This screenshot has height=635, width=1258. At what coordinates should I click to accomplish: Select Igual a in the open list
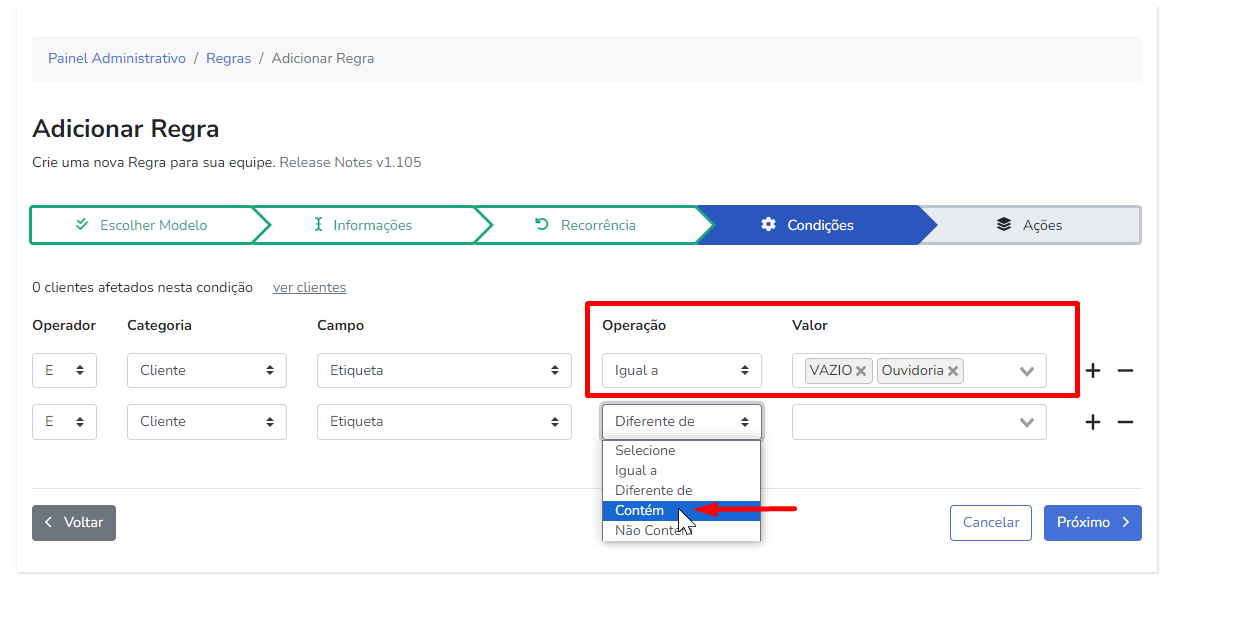636,470
